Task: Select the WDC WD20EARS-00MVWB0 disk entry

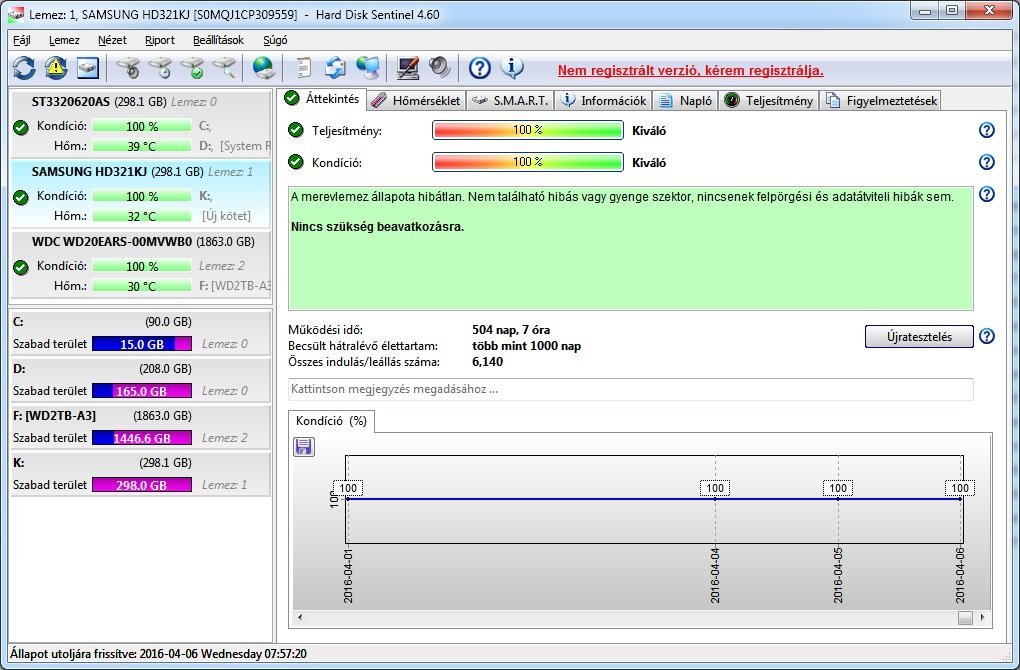Action: coord(141,264)
